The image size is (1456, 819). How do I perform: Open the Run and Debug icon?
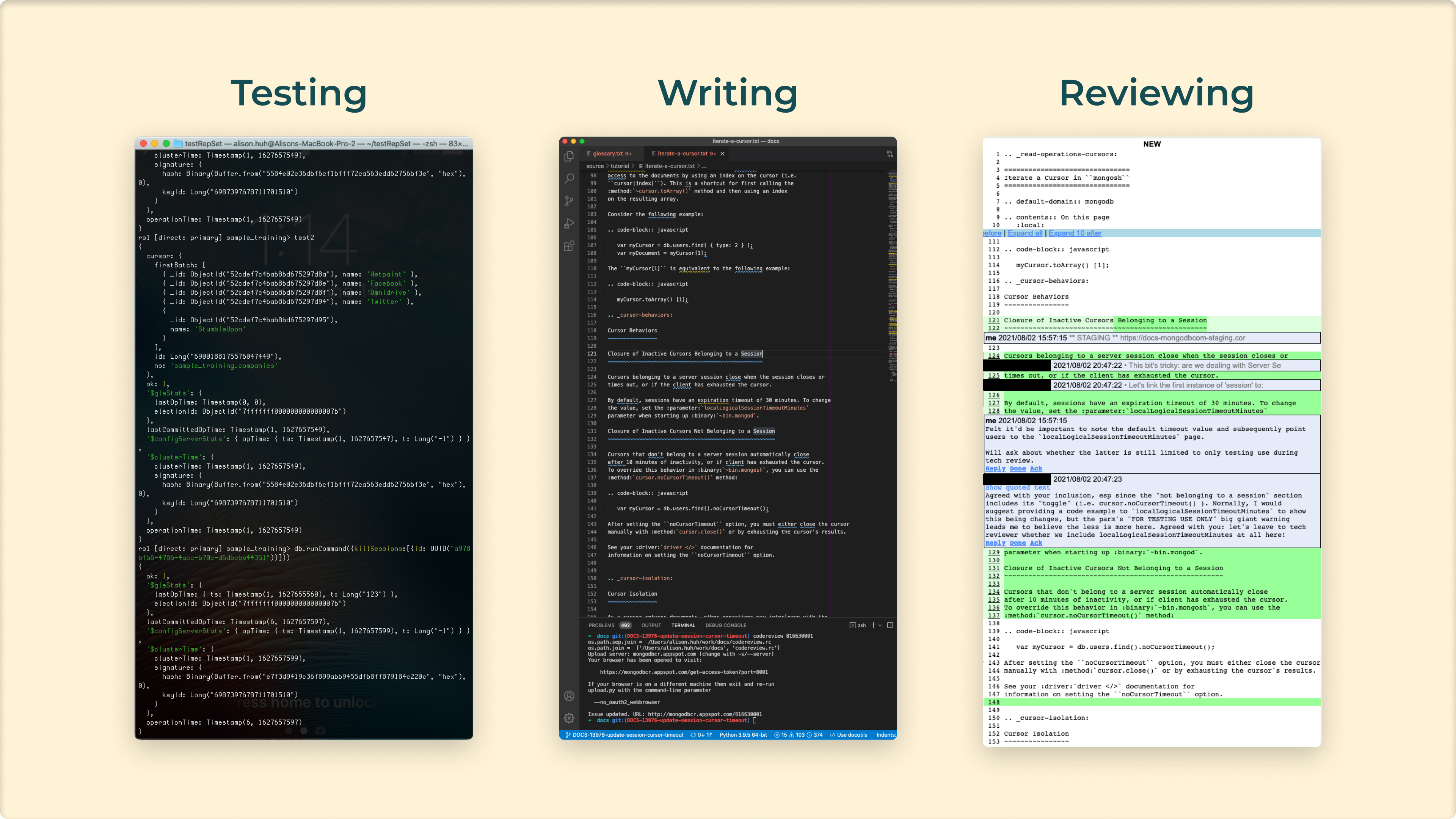[569, 224]
